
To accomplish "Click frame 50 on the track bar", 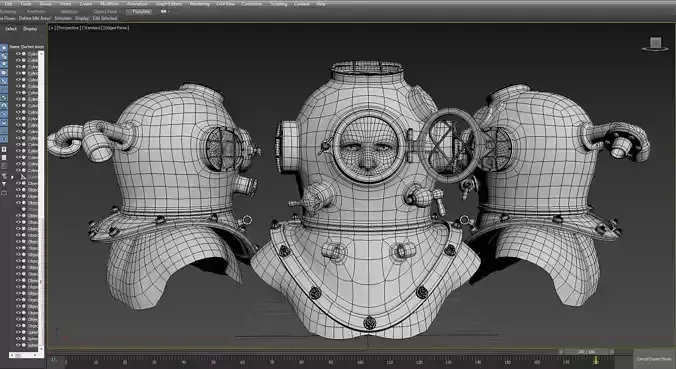I will pyautogui.click(x=213, y=361).
